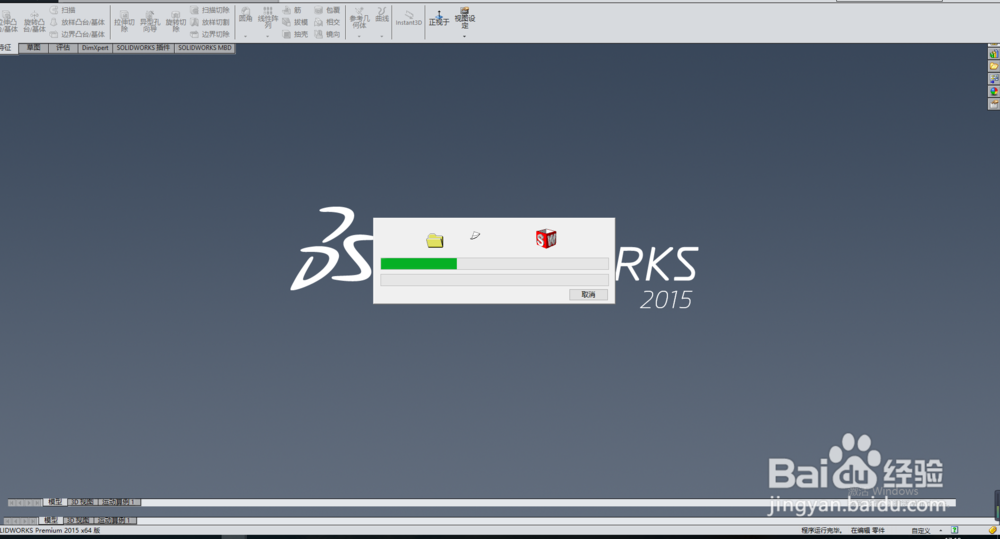The height and width of the screenshot is (539, 1000).
Task: Select the 边界切除 boundary cut tool
Action: point(210,34)
